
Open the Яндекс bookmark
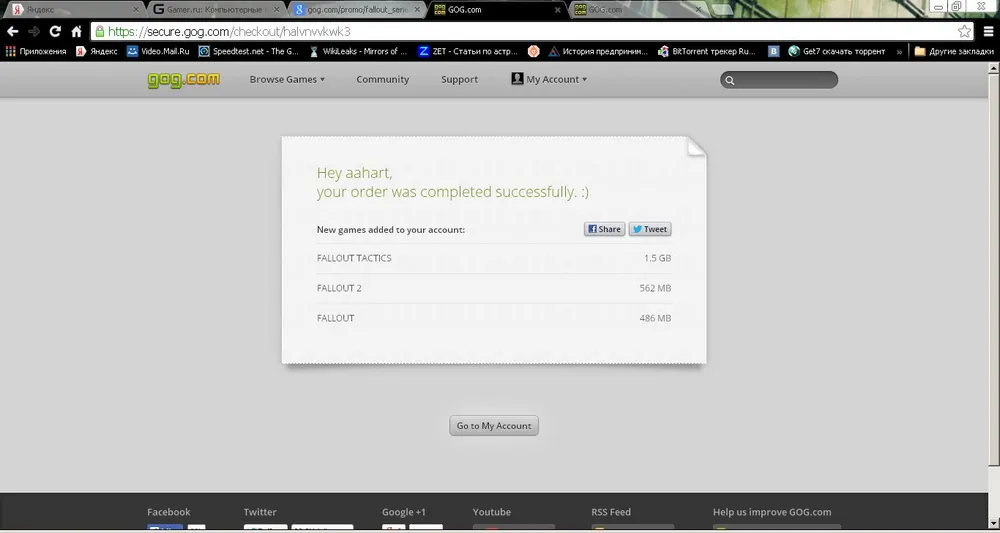tap(97, 52)
